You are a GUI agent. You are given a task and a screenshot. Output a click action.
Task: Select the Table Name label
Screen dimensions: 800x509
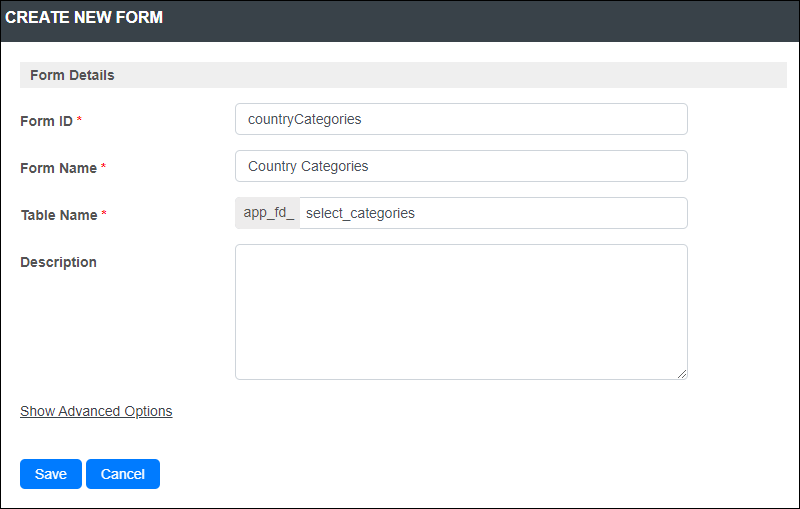(59, 215)
